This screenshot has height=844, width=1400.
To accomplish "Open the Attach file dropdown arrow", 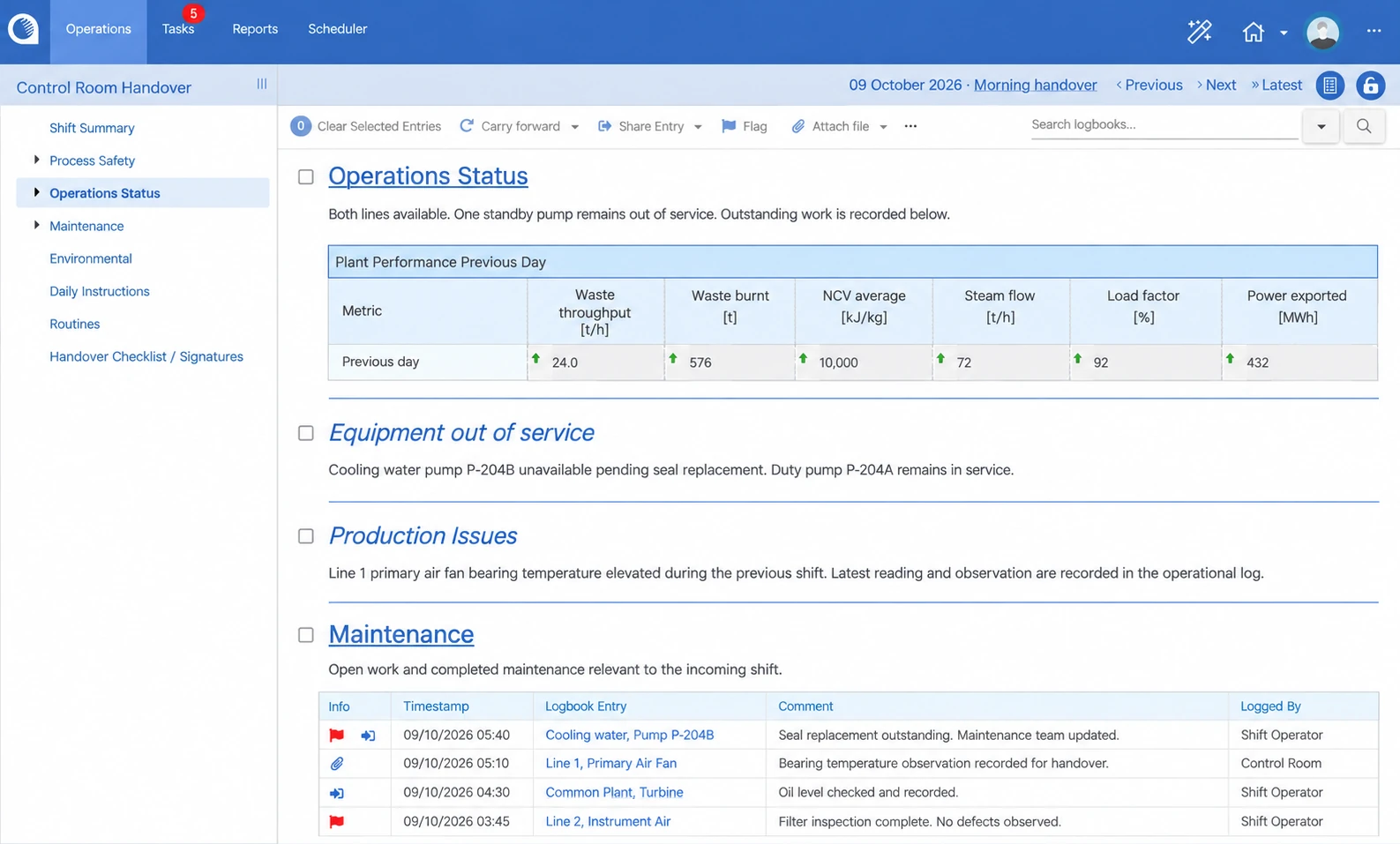I will (883, 127).
